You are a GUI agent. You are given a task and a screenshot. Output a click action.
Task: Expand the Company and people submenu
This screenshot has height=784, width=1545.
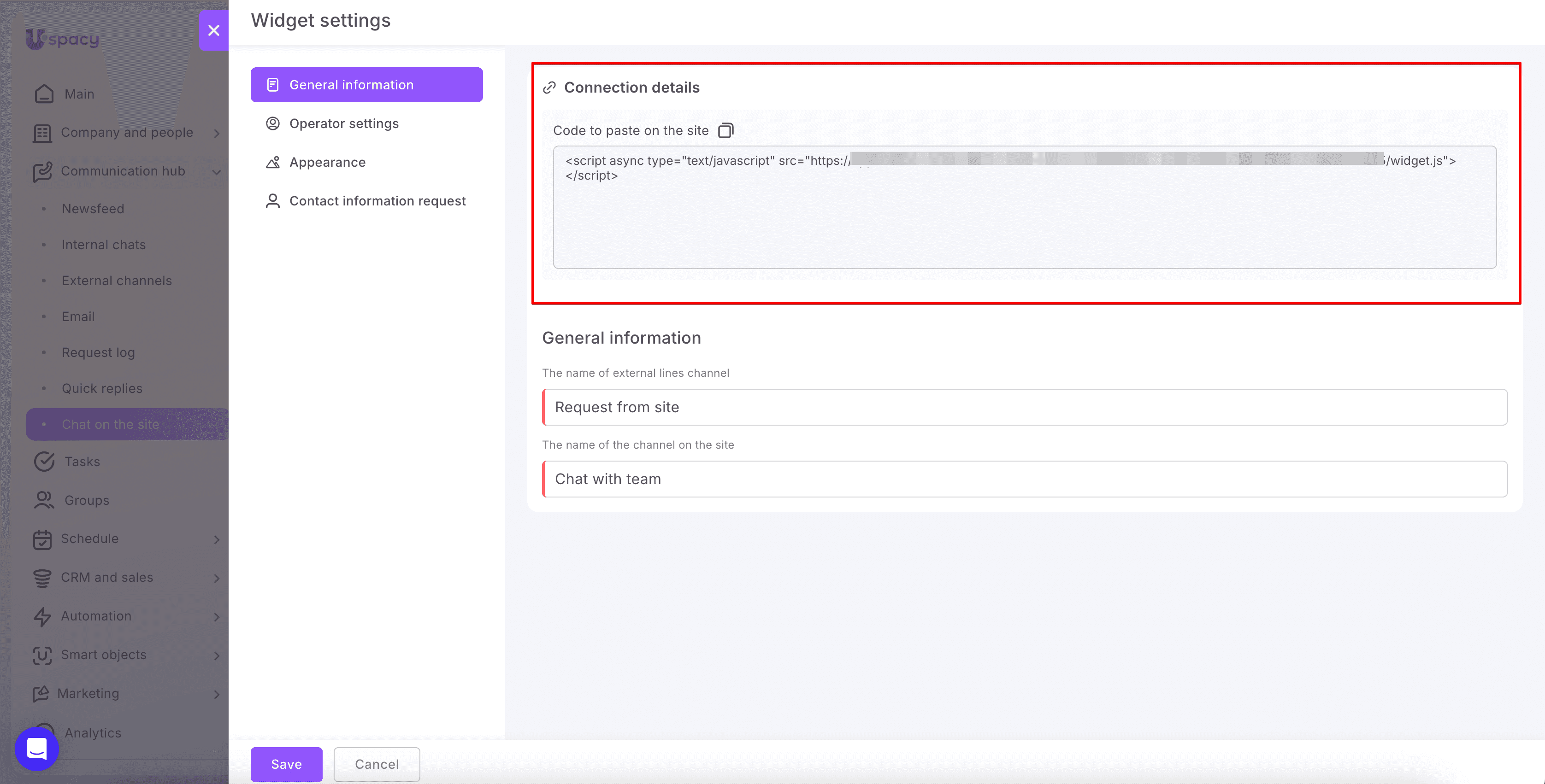[x=217, y=133]
